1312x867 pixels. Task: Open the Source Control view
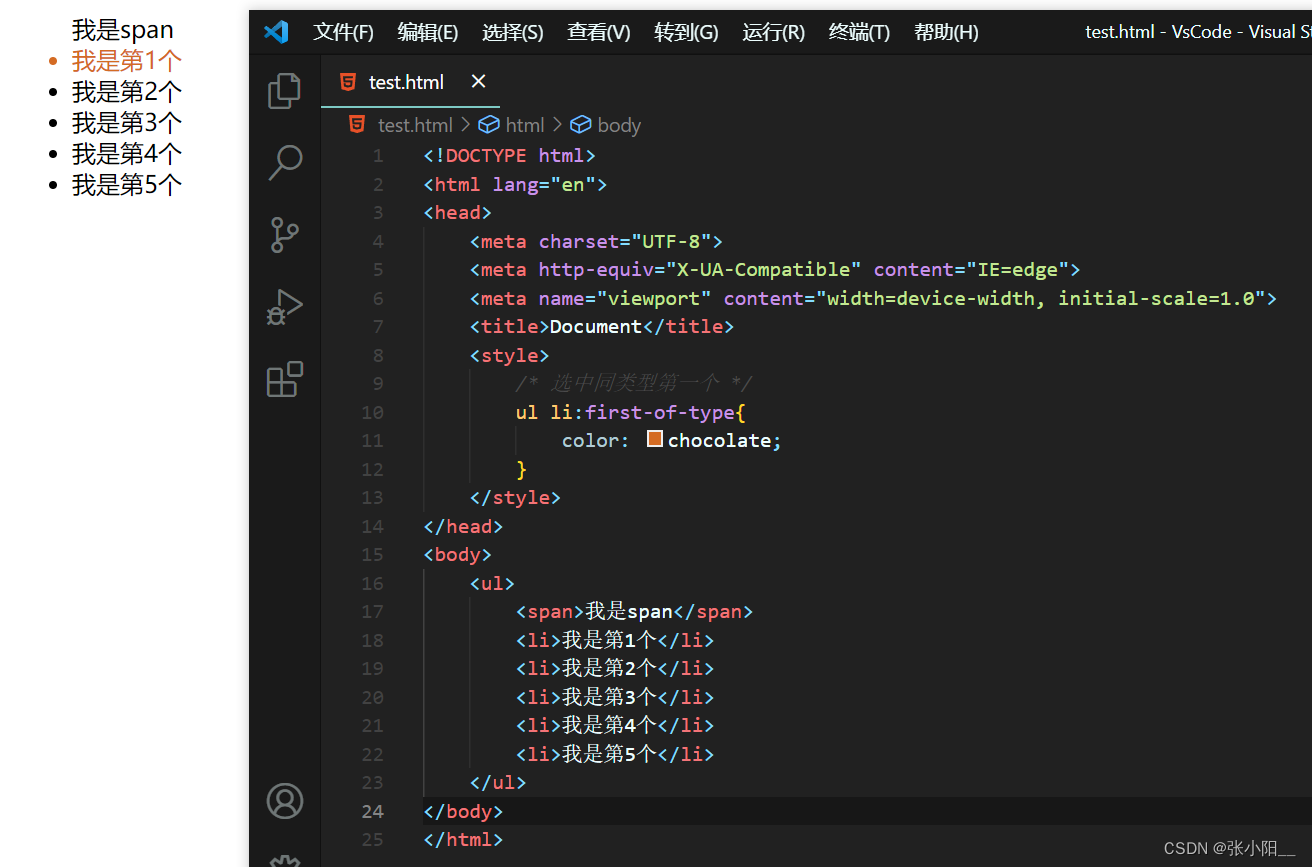tap(285, 234)
